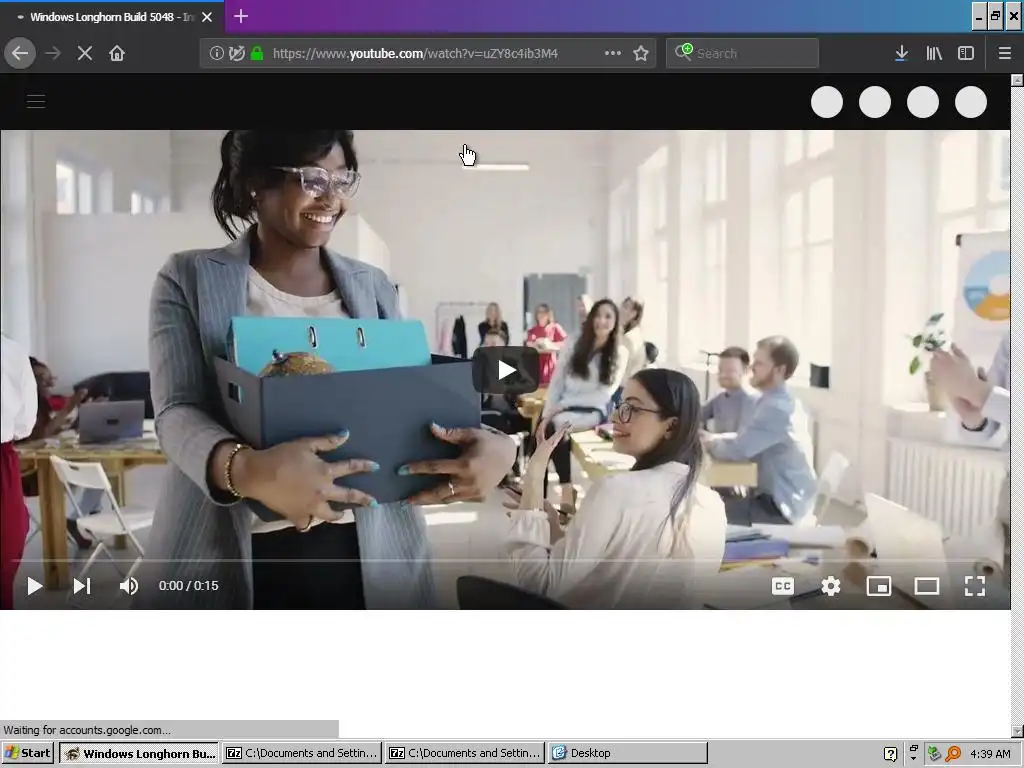Click the system clock 4:39 AM
The width and height of the screenshot is (1024, 768).
pos(991,754)
